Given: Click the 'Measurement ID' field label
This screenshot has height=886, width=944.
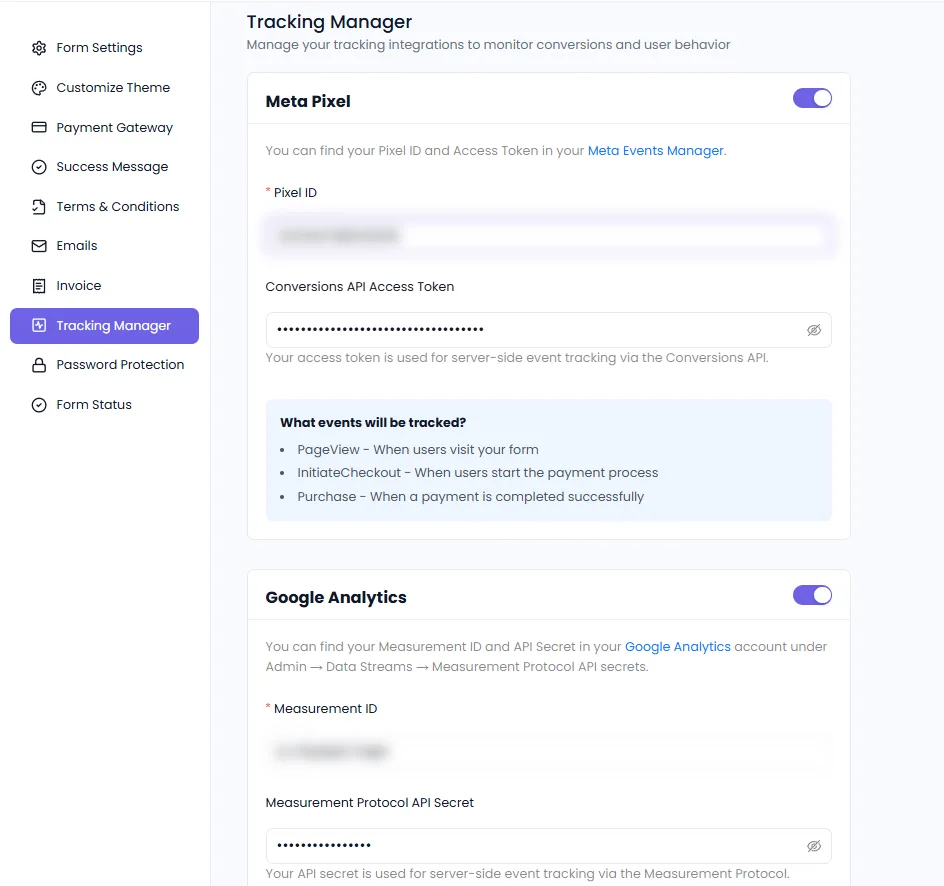Looking at the screenshot, I should pos(325,709).
